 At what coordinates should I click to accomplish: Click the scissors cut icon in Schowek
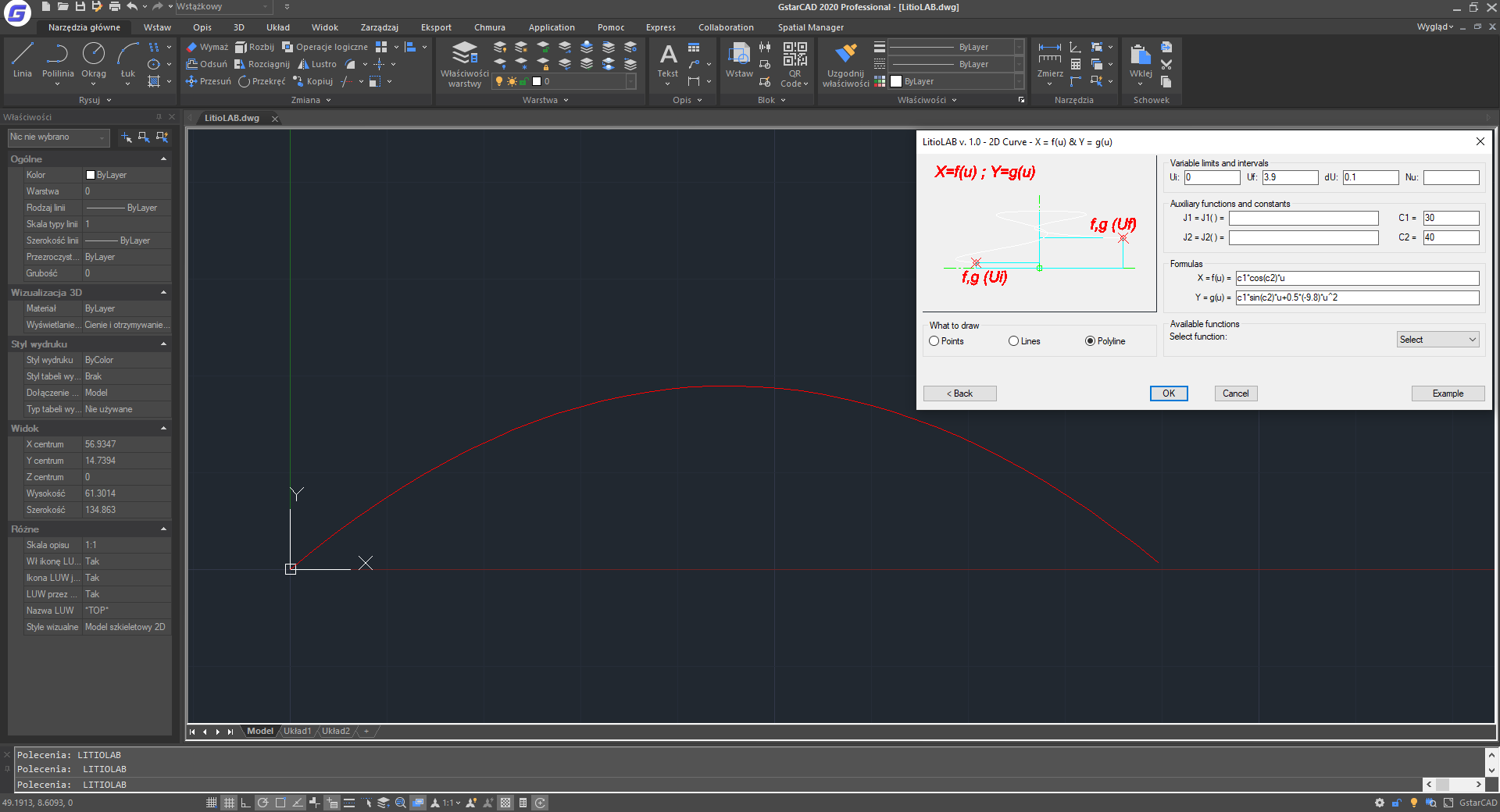pyautogui.click(x=1166, y=65)
